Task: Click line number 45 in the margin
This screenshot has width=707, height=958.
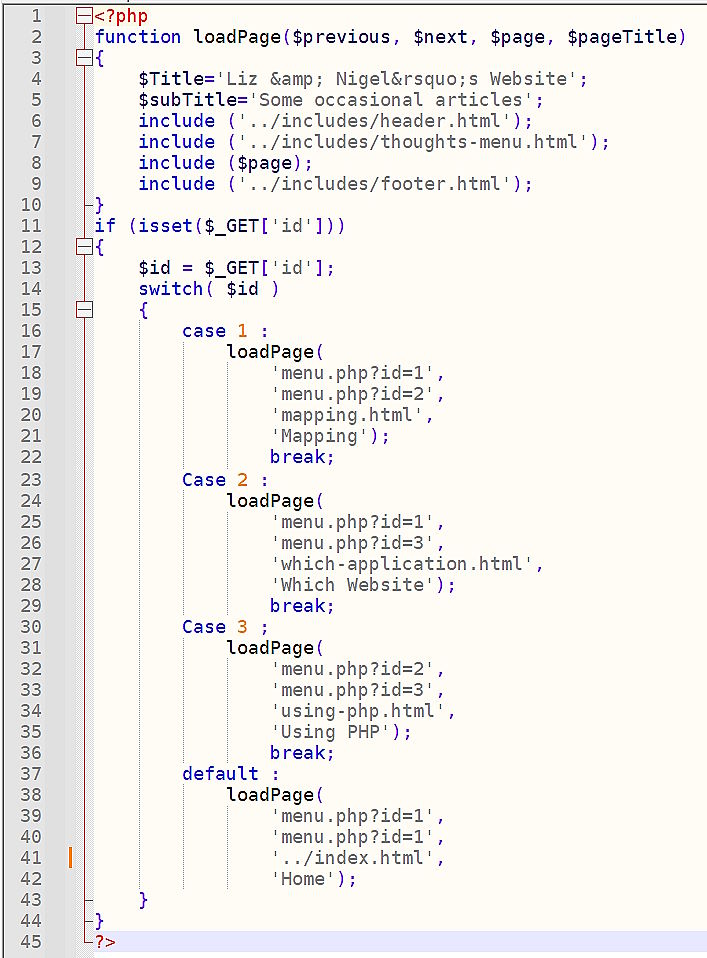Action: click(31, 941)
